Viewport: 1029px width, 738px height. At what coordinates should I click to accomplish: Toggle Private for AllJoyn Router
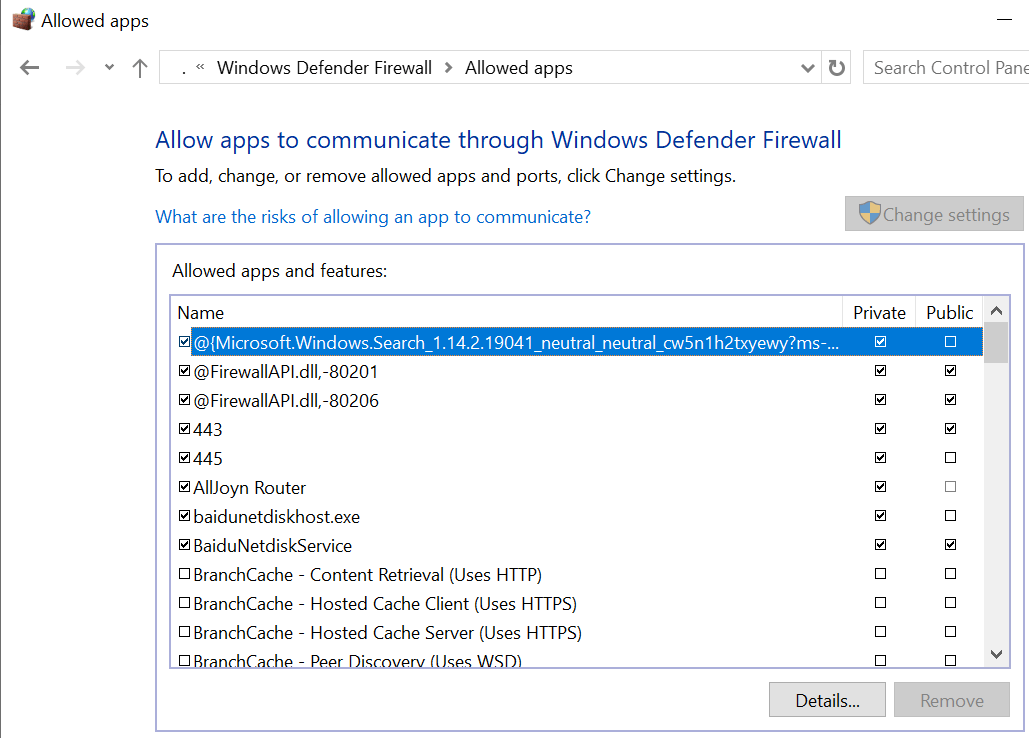[881, 487]
